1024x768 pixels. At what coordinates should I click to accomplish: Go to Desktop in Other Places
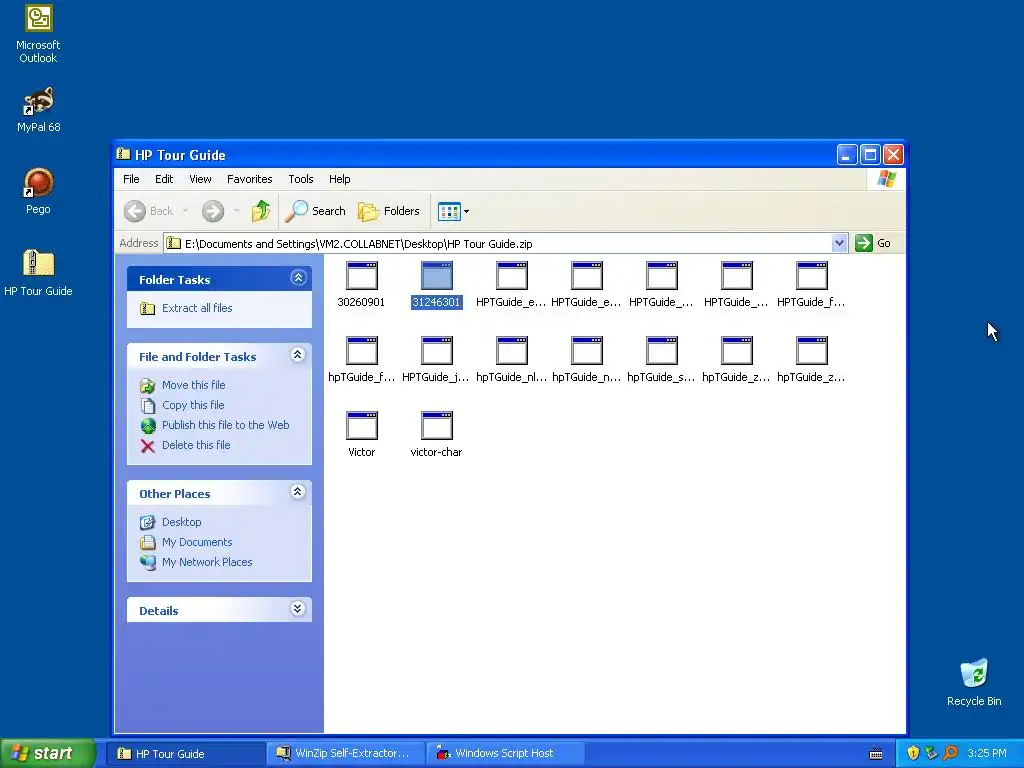(x=182, y=522)
